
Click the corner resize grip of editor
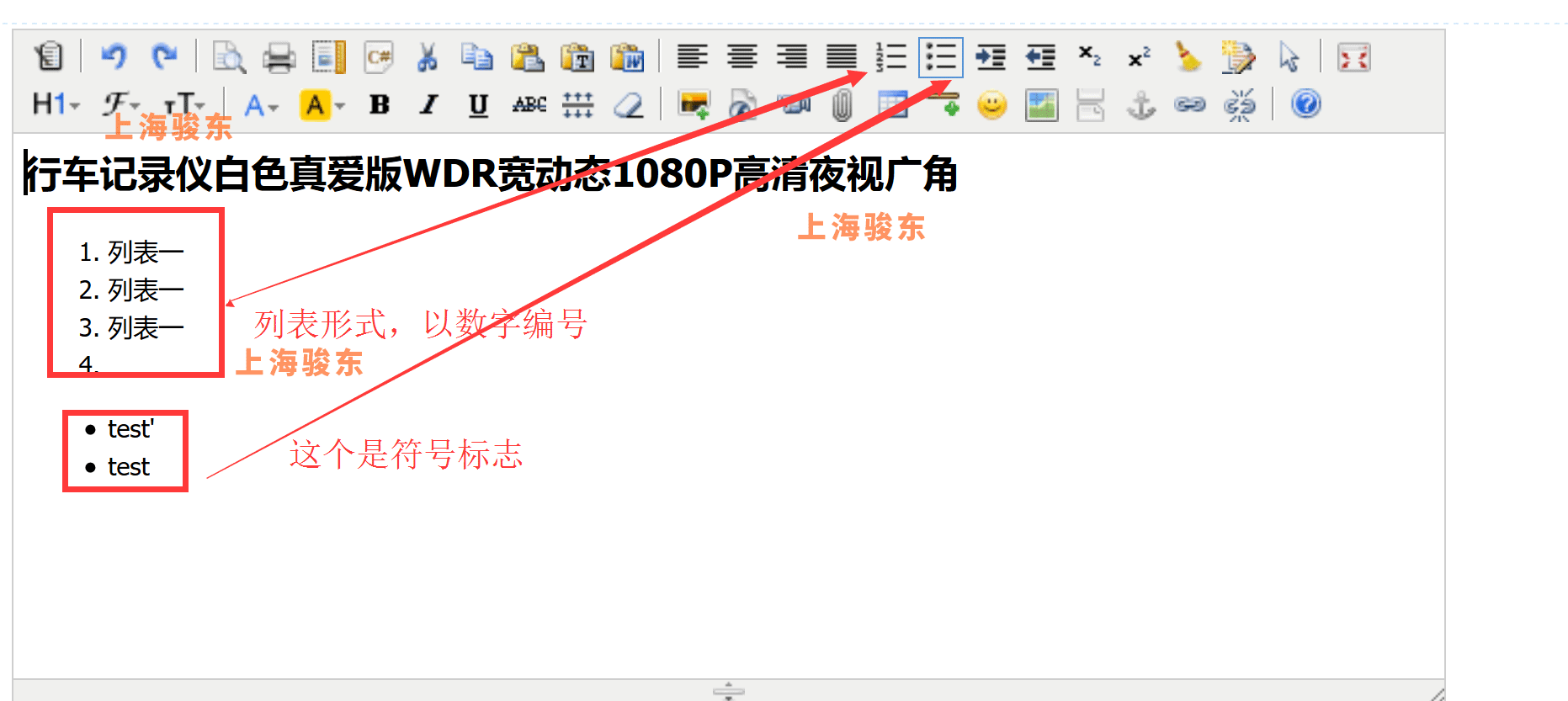tap(1437, 693)
